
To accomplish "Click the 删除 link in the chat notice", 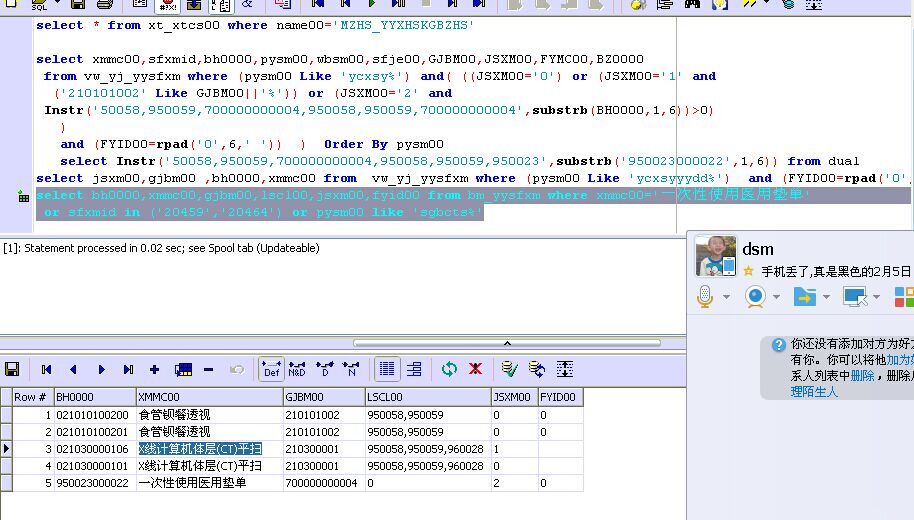I will [x=862, y=376].
